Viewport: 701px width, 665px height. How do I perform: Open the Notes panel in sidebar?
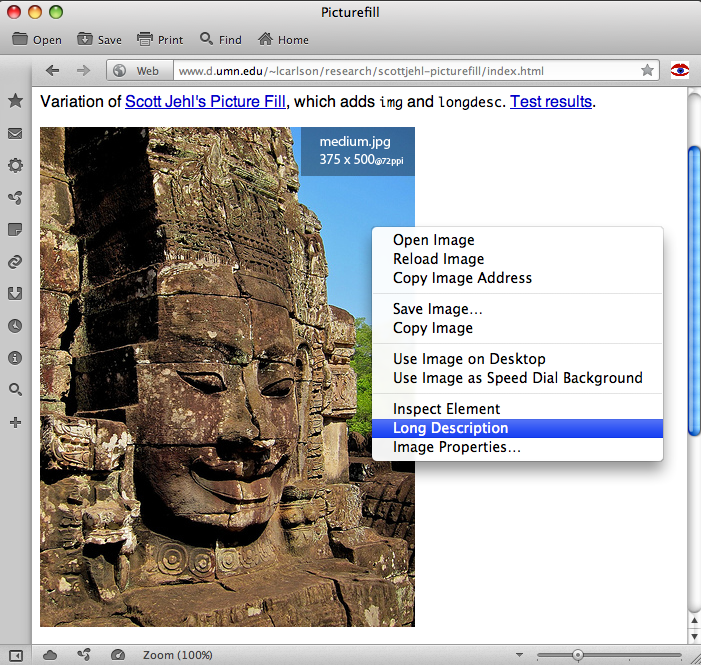pyautogui.click(x=15, y=229)
